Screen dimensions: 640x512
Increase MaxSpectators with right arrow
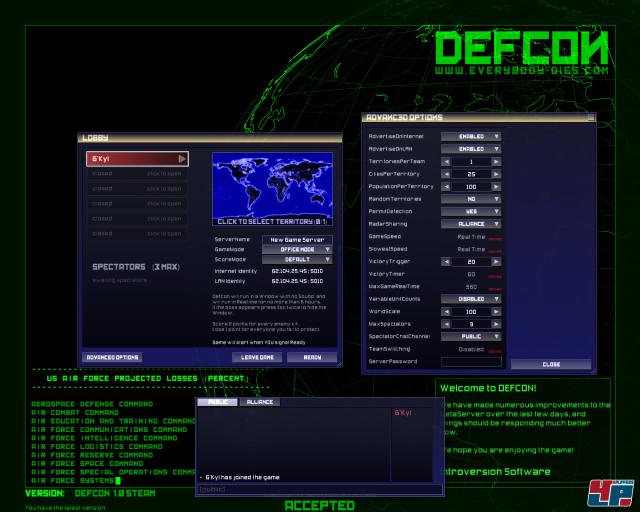(x=496, y=324)
